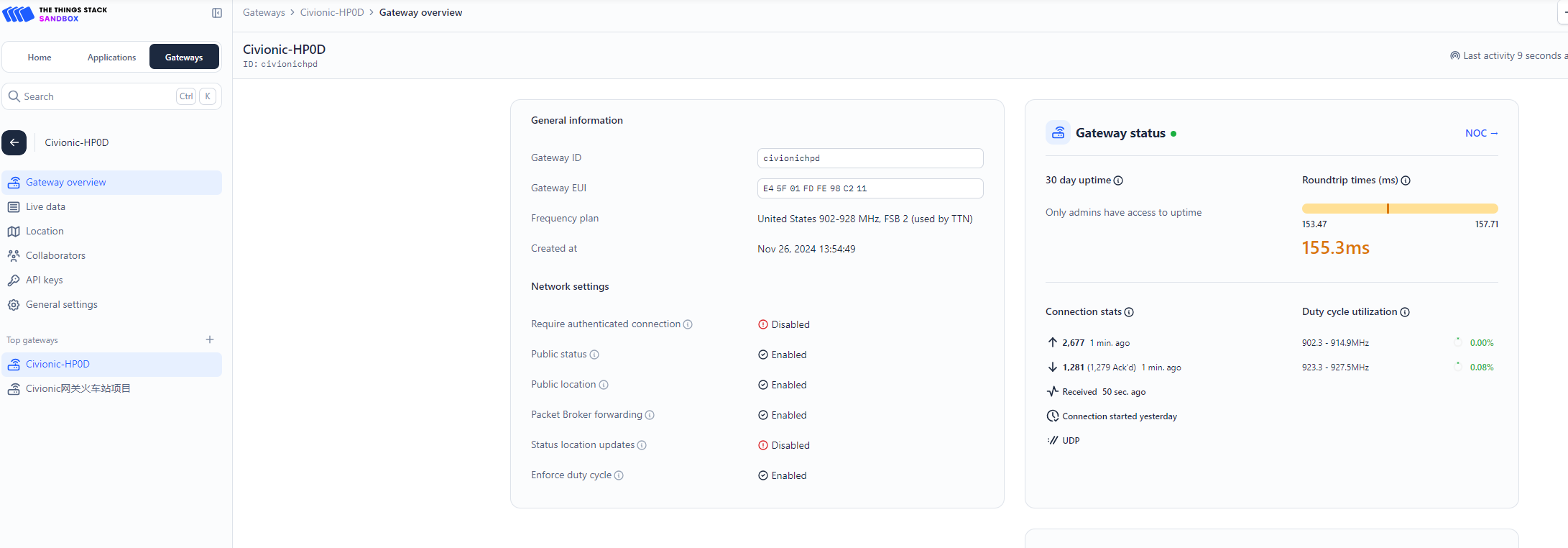This screenshot has height=548, width=1568.
Task: Click the last activity broadcast icon
Action: point(1455,55)
